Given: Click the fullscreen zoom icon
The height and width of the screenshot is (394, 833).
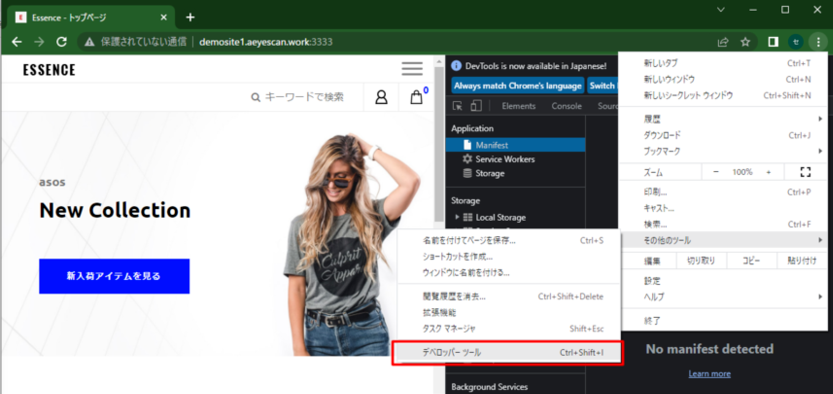Looking at the screenshot, I should coord(805,172).
